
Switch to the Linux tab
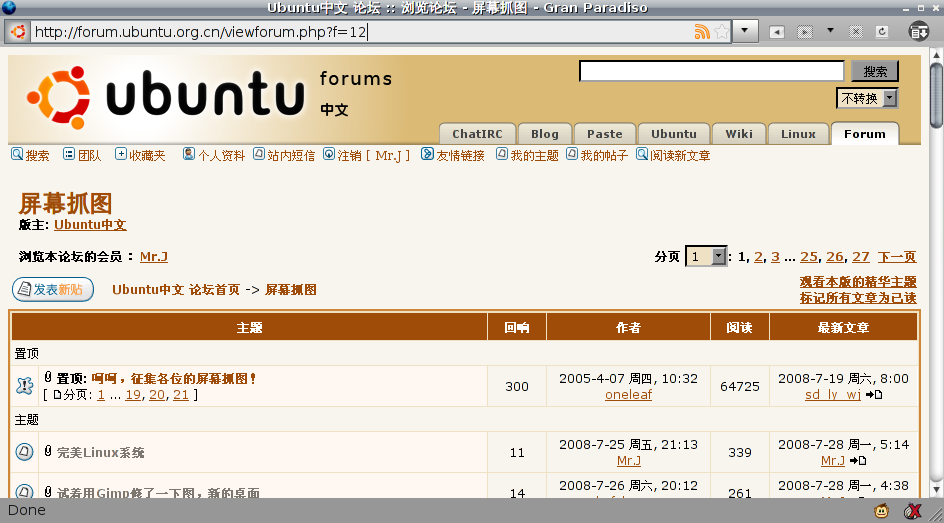click(x=798, y=134)
